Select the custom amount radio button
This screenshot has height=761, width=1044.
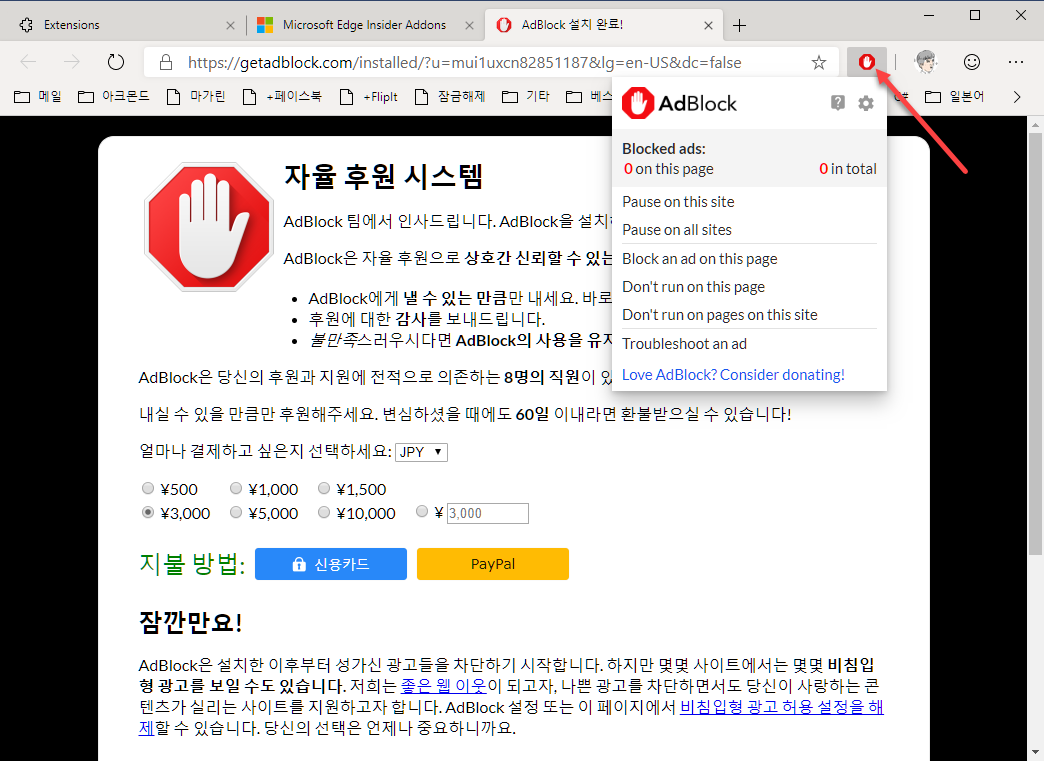coord(421,511)
